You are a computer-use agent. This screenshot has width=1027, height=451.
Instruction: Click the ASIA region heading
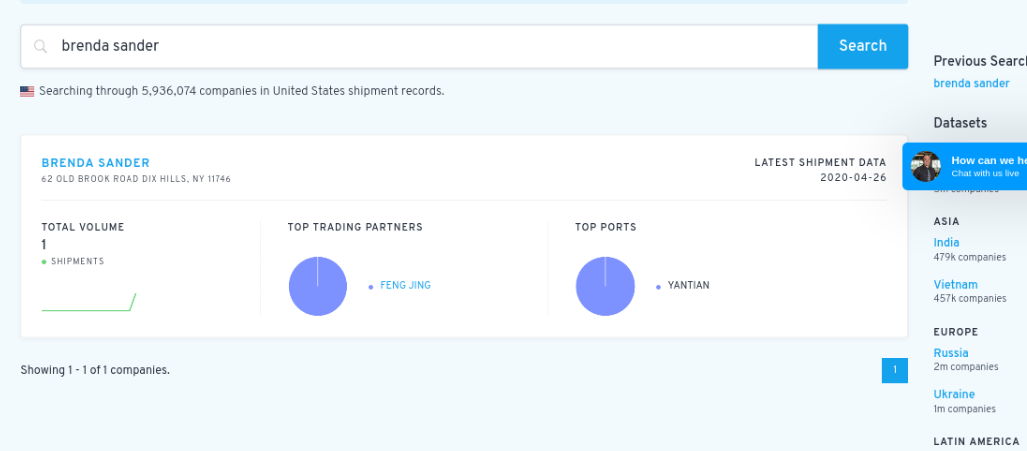pos(946,222)
